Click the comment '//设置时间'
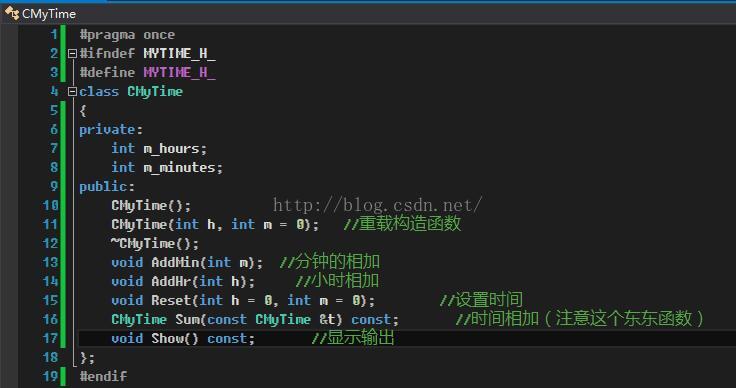Image resolution: width=736 pixels, height=388 pixels. tap(481, 300)
